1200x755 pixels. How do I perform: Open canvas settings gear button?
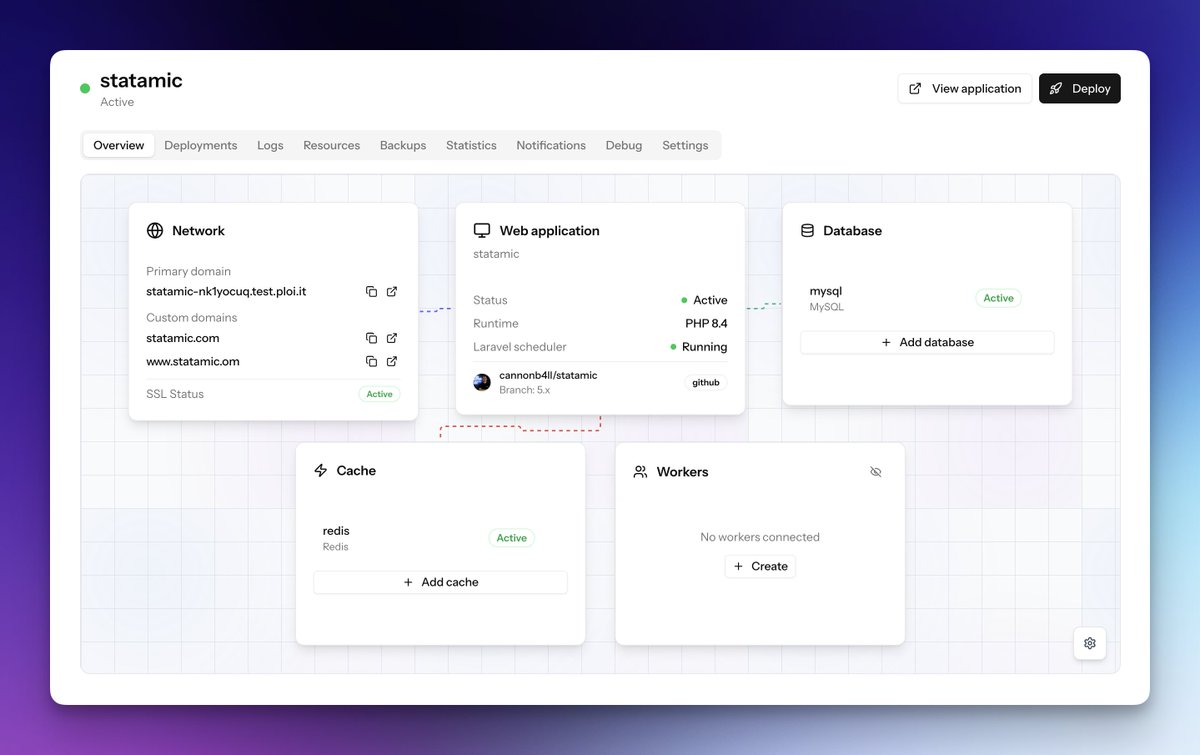point(1090,643)
